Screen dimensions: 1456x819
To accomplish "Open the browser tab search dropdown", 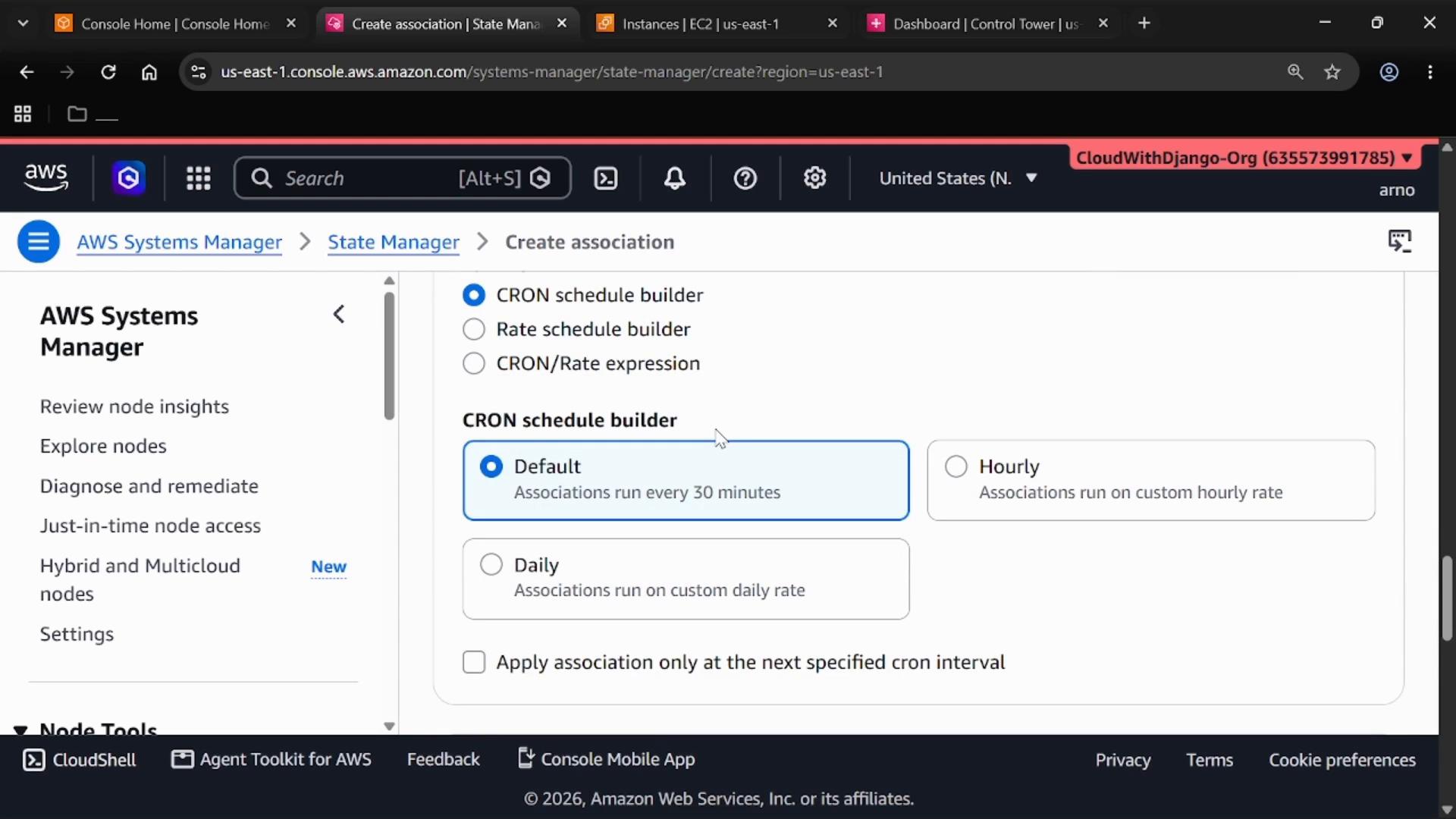I will tap(23, 24).
